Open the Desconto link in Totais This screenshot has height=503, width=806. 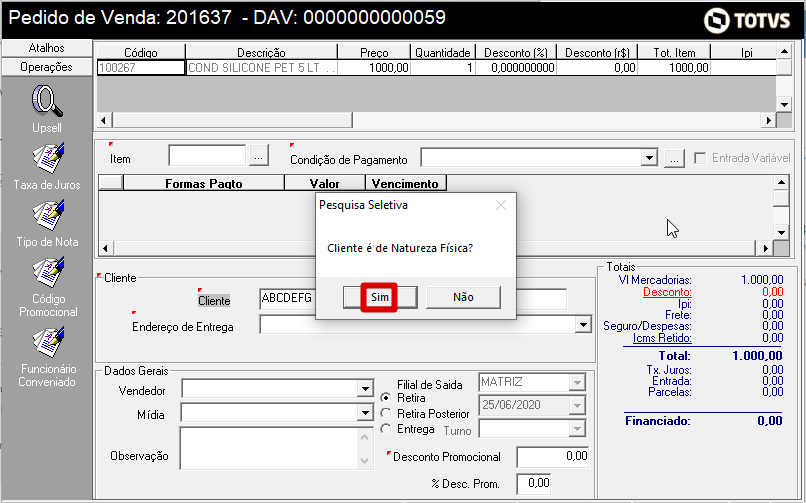[667, 292]
